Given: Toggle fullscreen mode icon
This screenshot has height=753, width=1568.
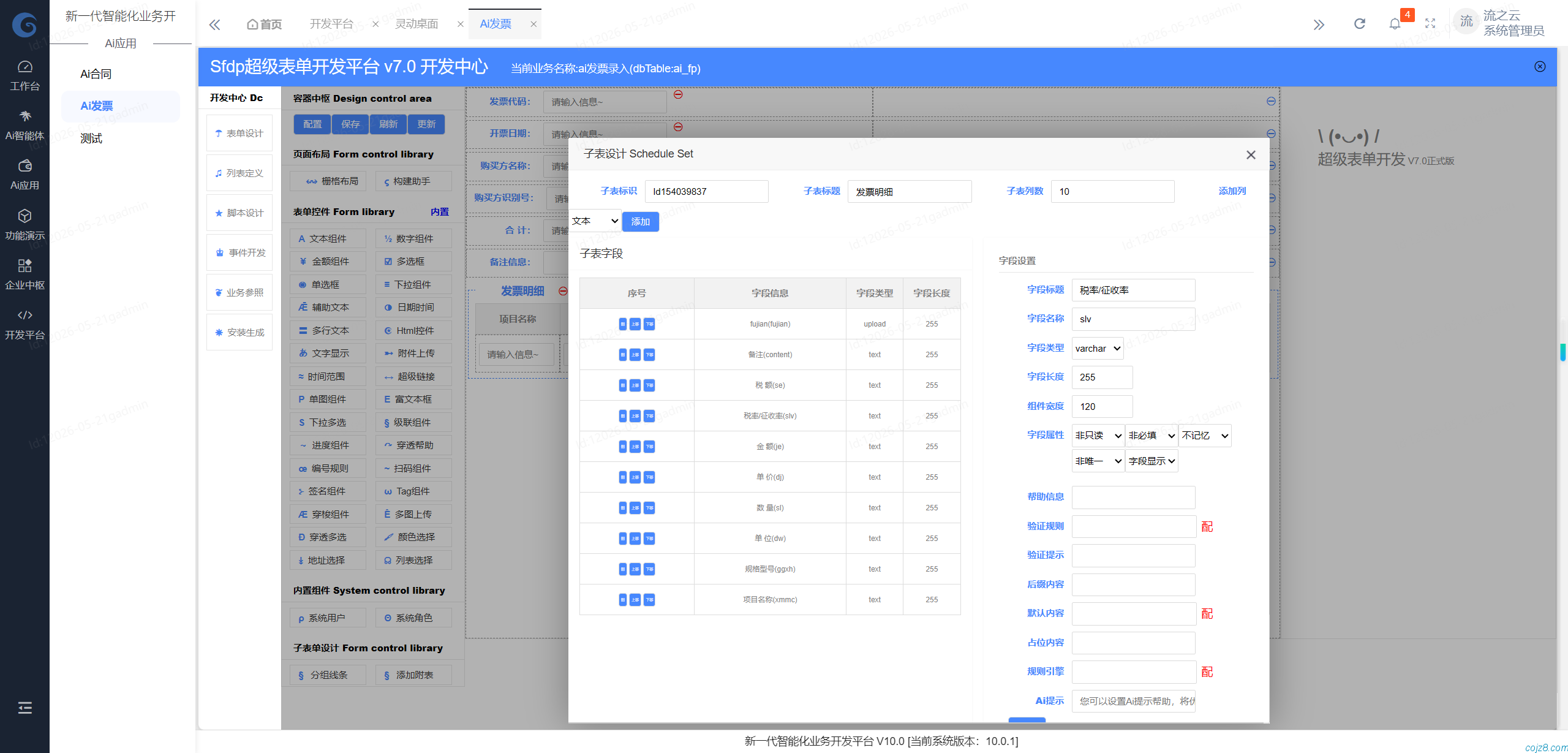Looking at the screenshot, I should point(1430,24).
